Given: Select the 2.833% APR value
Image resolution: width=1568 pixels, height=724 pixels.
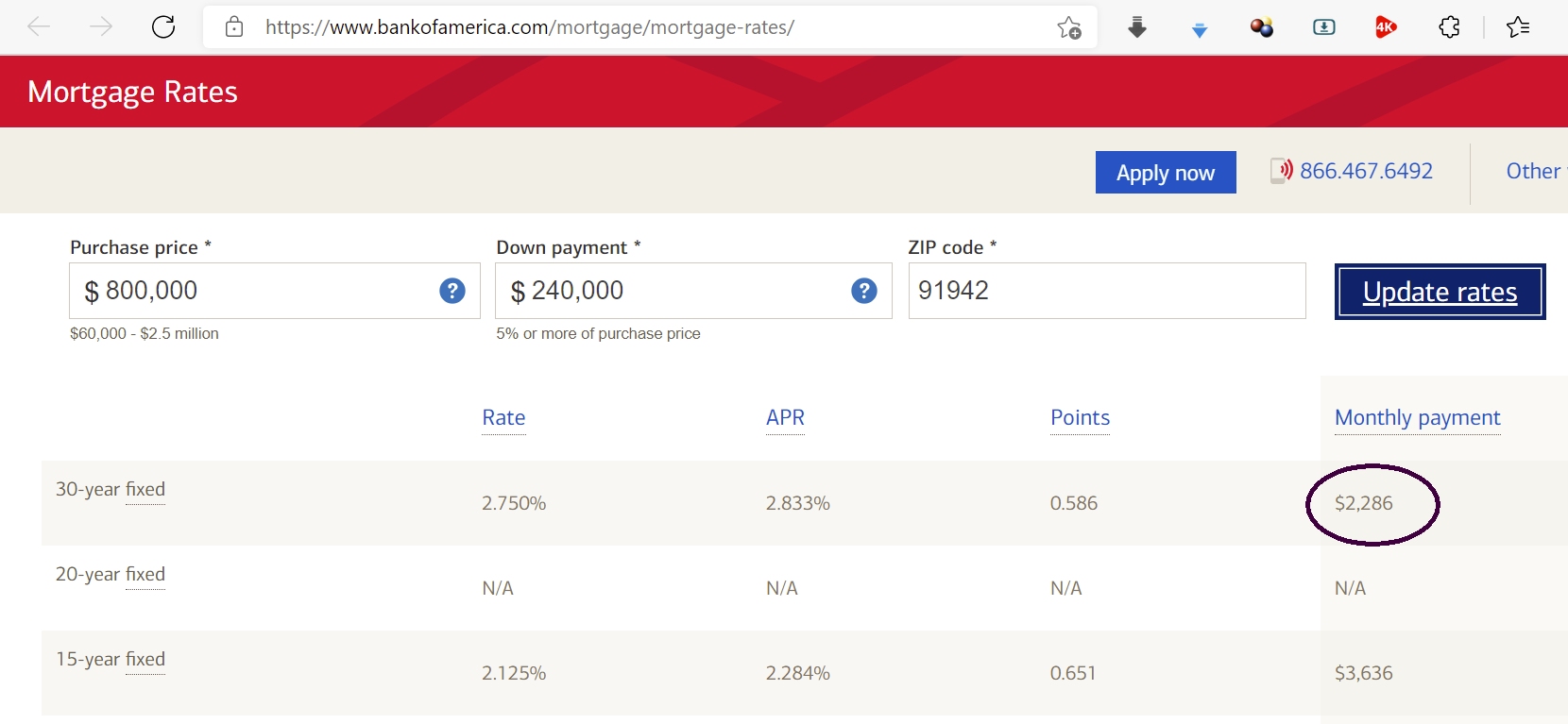Looking at the screenshot, I should 798,503.
